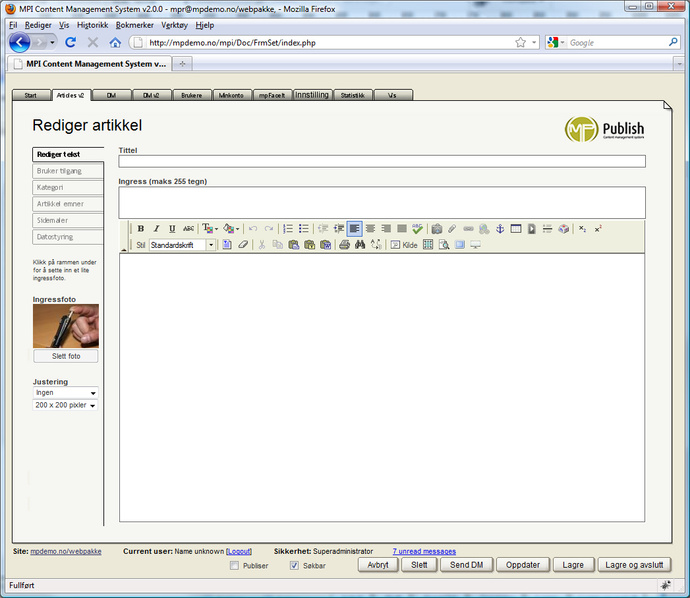
Task: Open the Standardskrift style dropdown
Action: [x=183, y=245]
